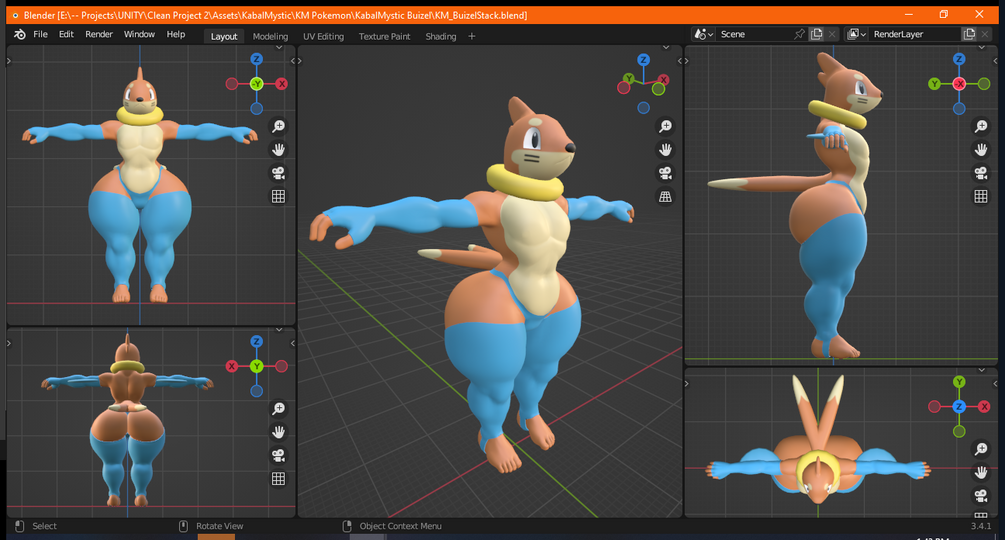Expand the toolbar arrow of the back view viewport

(9, 343)
